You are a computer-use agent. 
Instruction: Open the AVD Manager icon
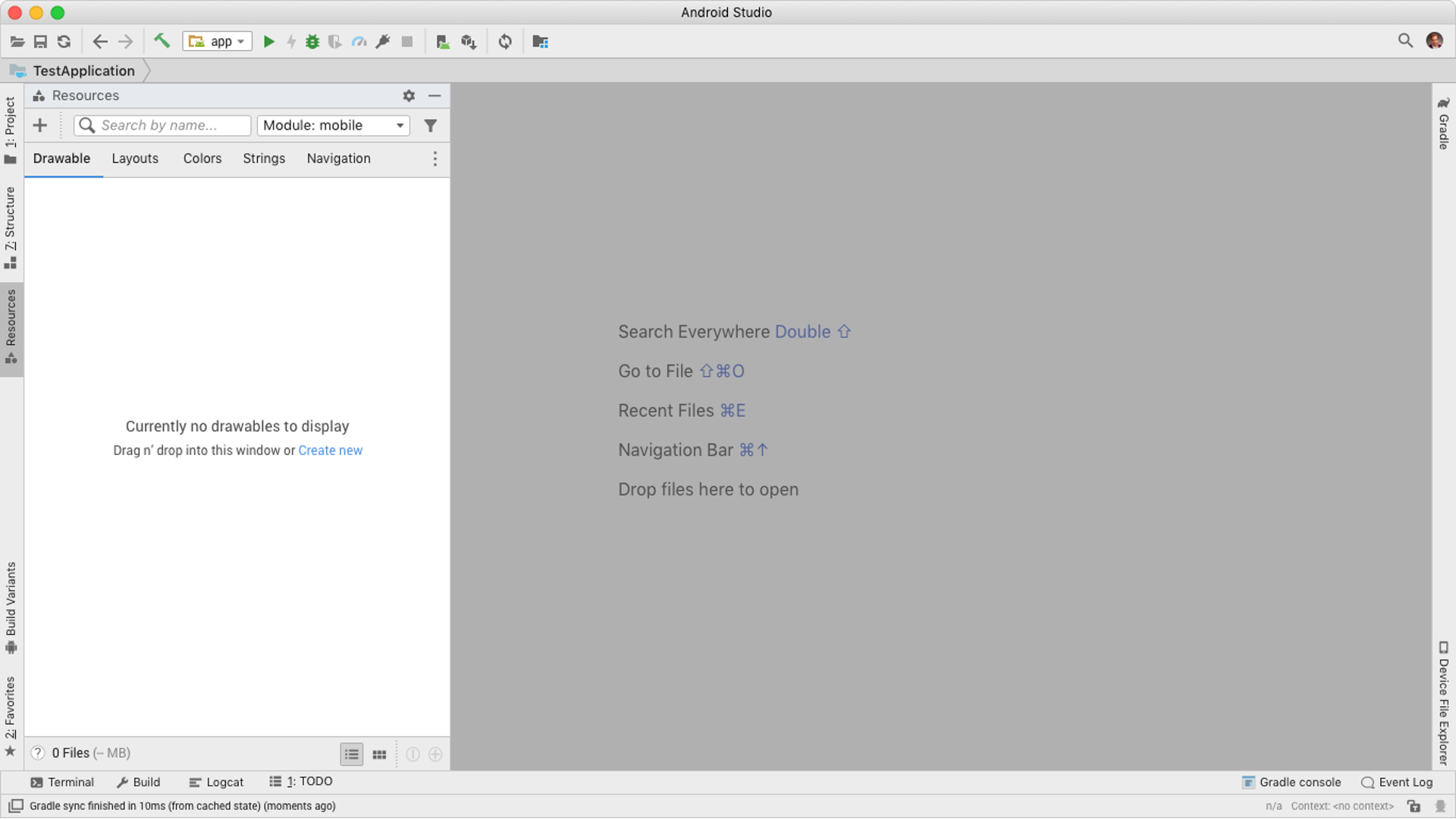(443, 42)
